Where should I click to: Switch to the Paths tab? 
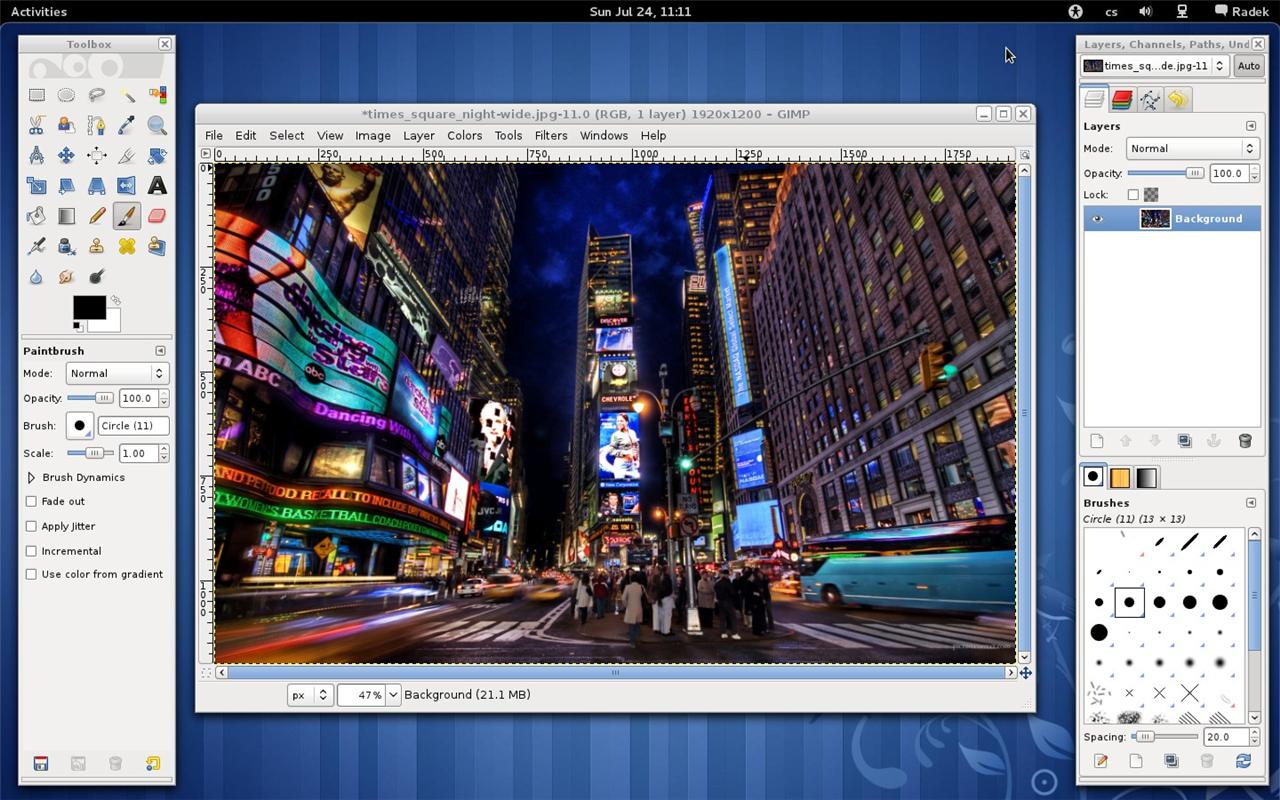pos(1150,99)
